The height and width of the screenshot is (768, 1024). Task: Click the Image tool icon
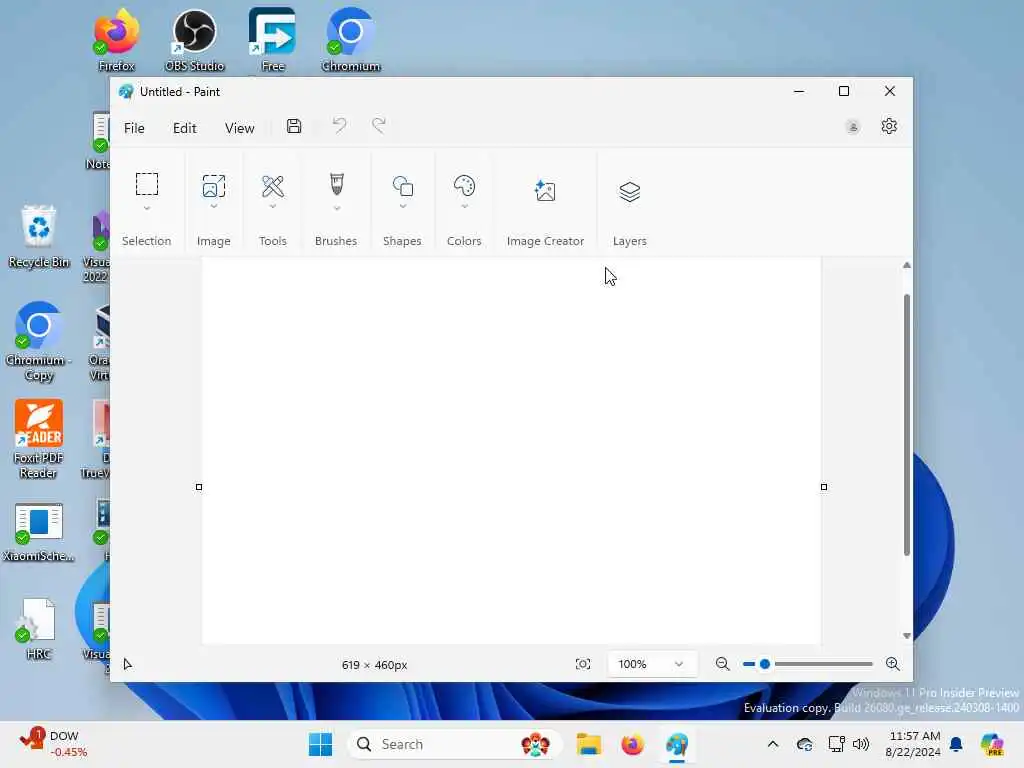214,186
